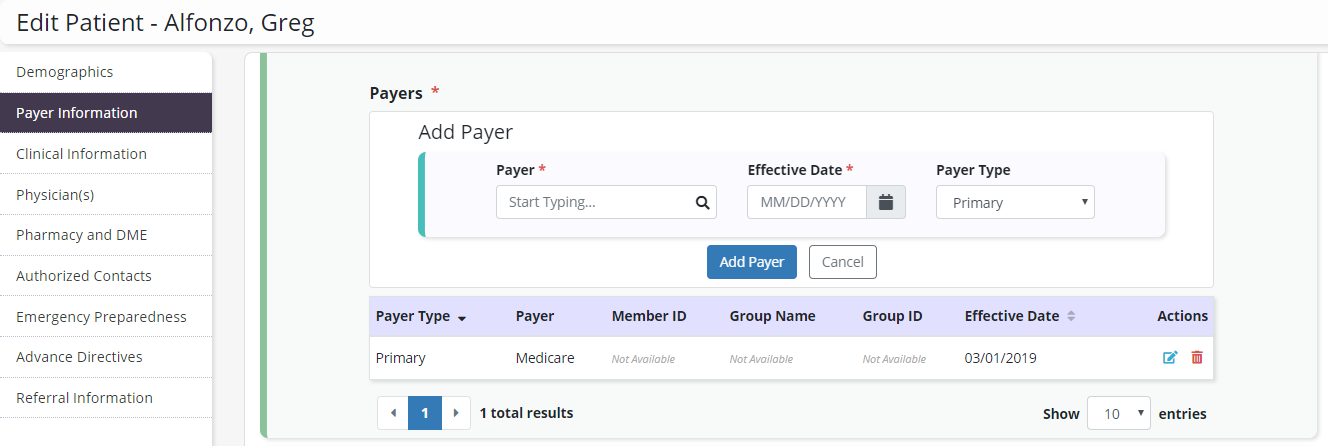Viewport: 1328px width, 446px height.
Task: Go to next results page arrow
Action: [x=456, y=413]
